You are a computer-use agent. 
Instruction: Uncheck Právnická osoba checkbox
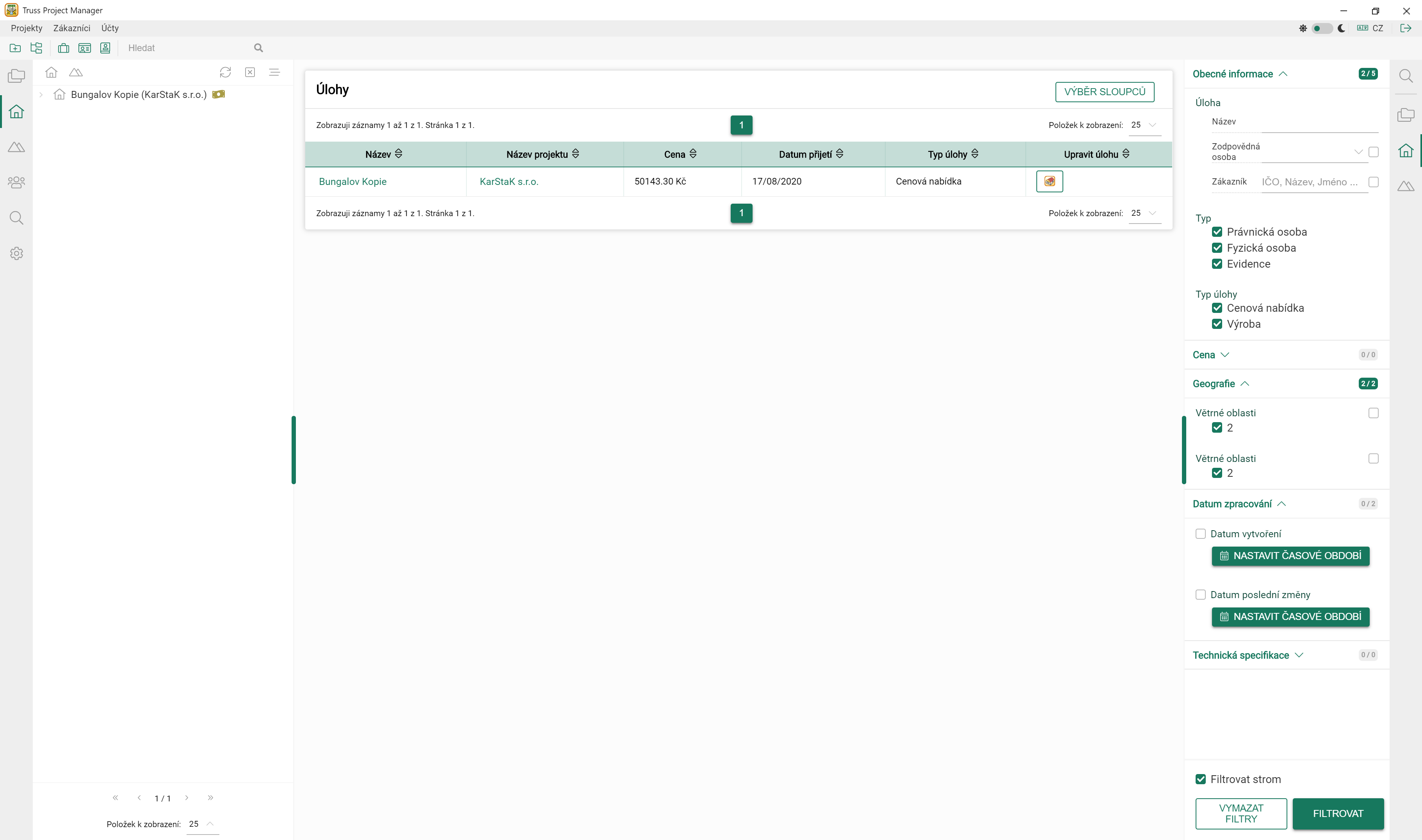click(x=1217, y=232)
